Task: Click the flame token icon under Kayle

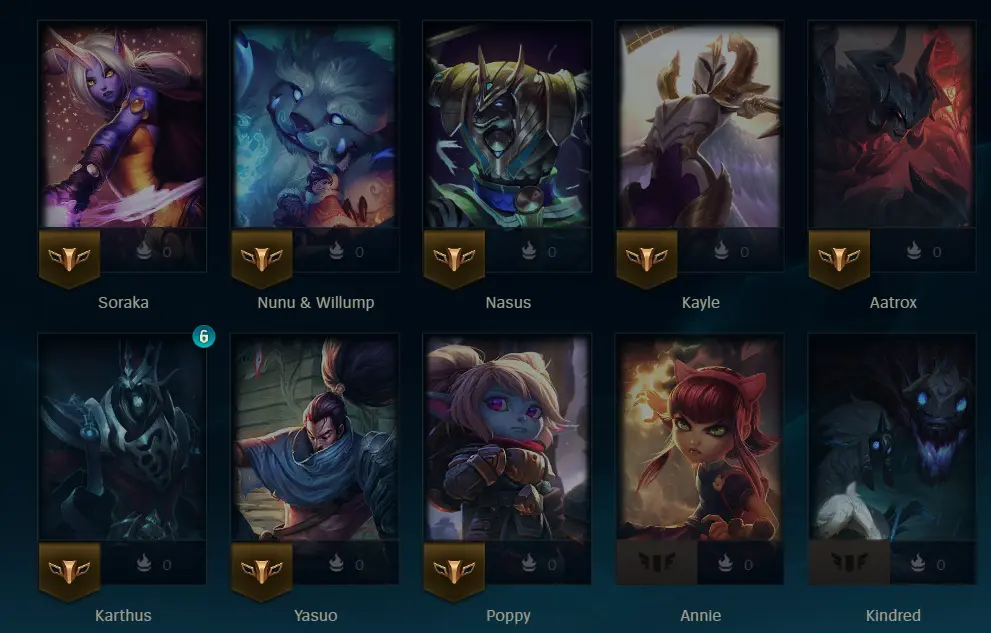Action: 721,251
